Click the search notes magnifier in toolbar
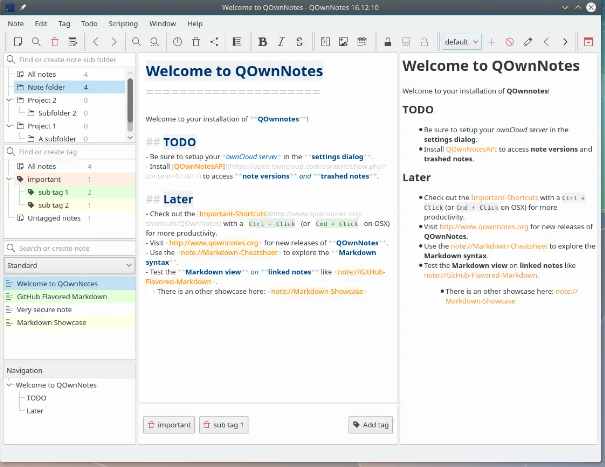This screenshot has height=467, width=605. (x=36, y=42)
